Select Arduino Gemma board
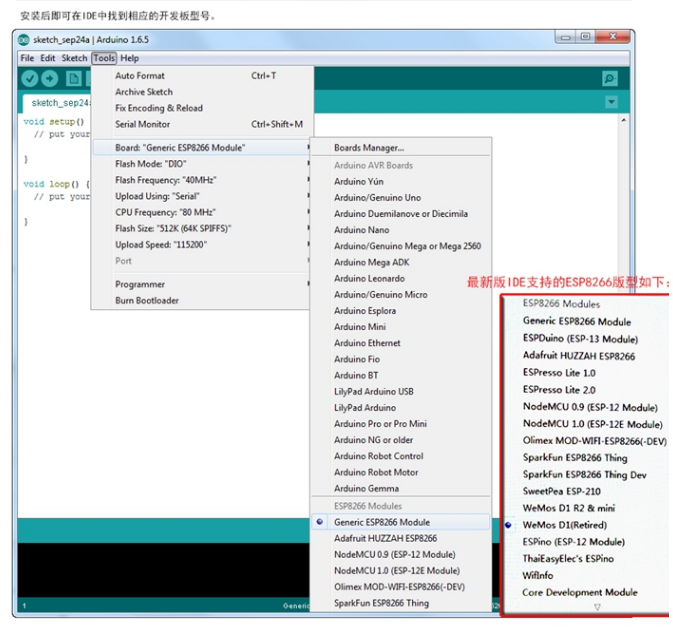The width and height of the screenshot is (673, 642). coord(400,488)
